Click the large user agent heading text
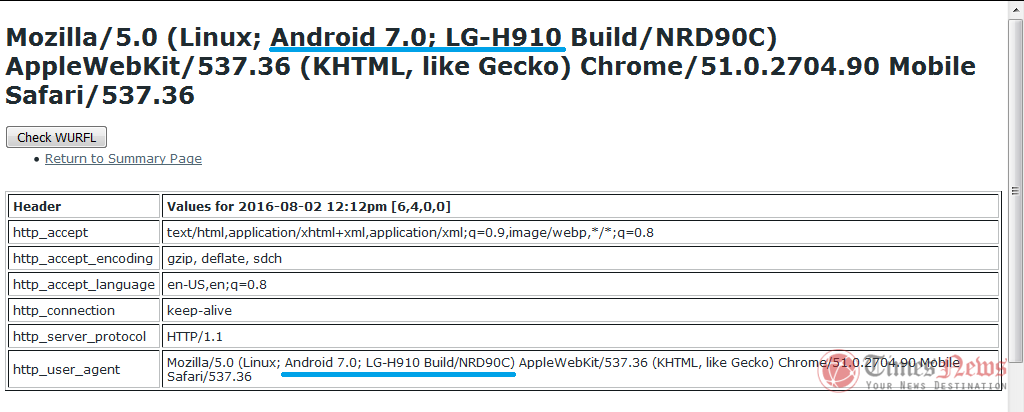 pyautogui.click(x=490, y=67)
